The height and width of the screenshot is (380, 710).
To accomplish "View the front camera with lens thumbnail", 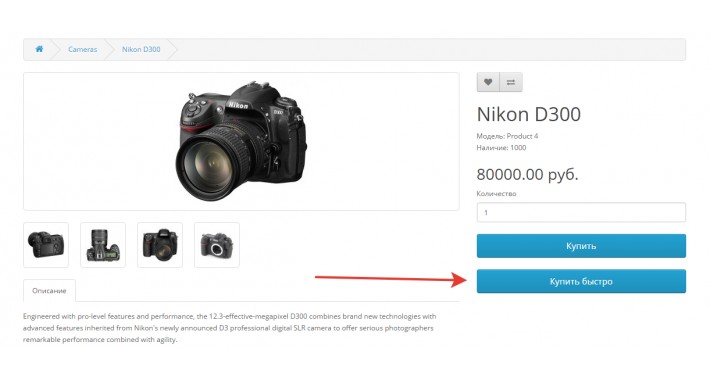I will (x=160, y=245).
